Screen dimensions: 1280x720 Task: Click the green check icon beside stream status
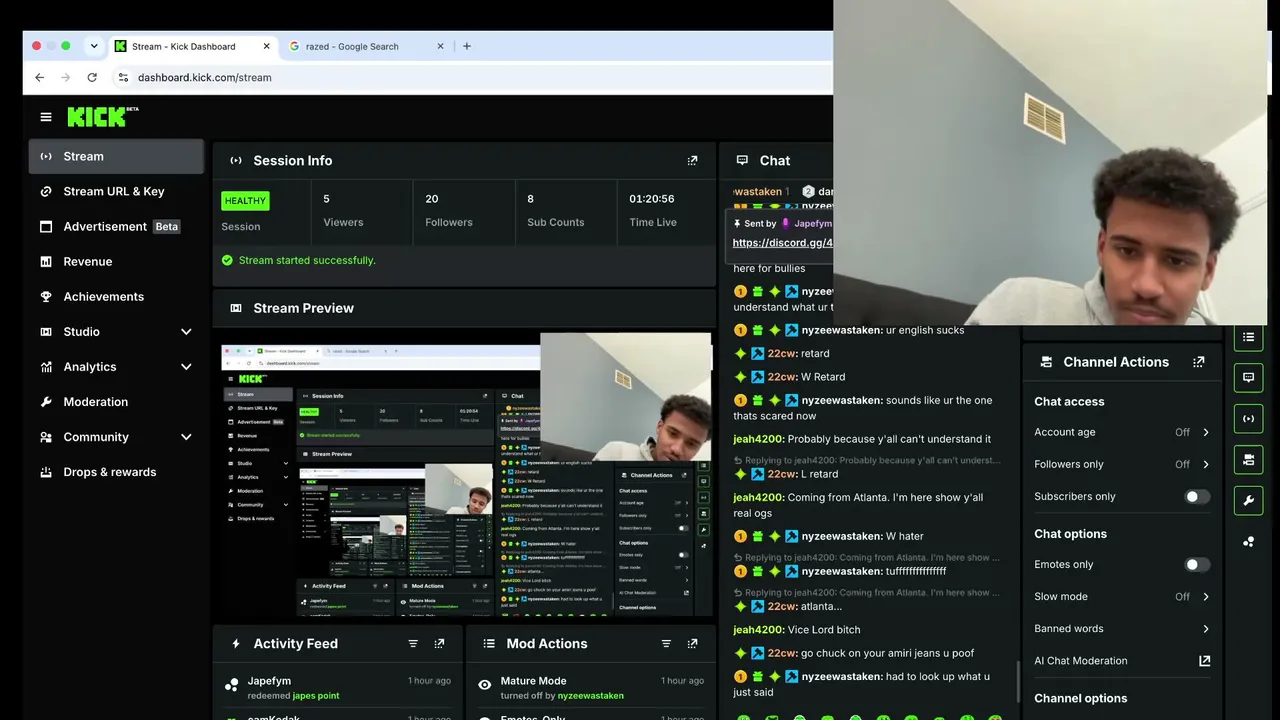click(227, 260)
